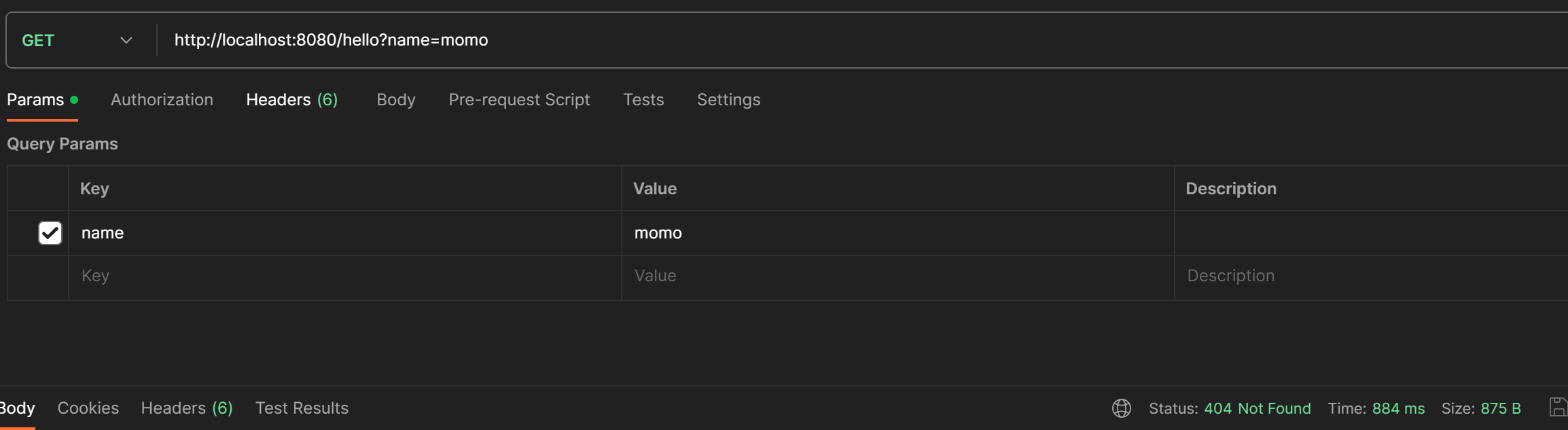This screenshot has width=1568, height=430.
Task: Select the Pre-request Script tab
Action: tap(519, 100)
